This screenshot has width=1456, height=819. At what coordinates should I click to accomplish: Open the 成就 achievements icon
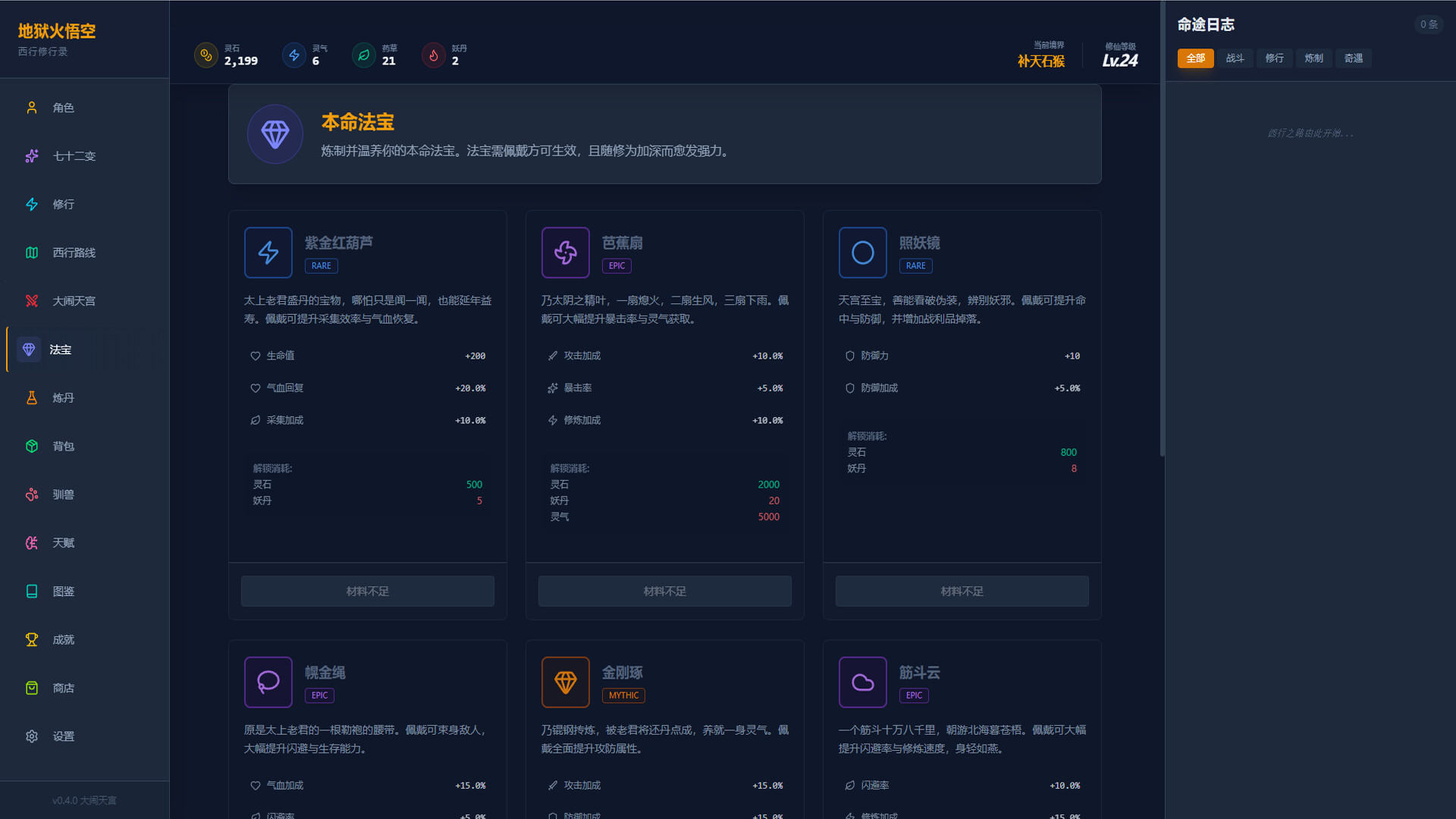click(x=31, y=639)
